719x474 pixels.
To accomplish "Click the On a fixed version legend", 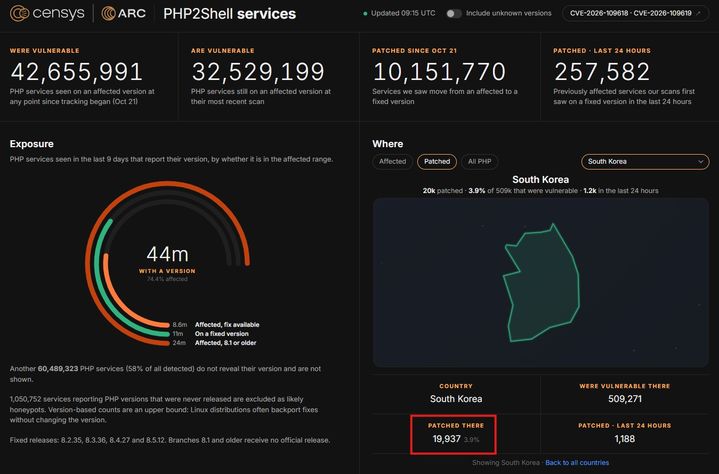I will click(221, 334).
